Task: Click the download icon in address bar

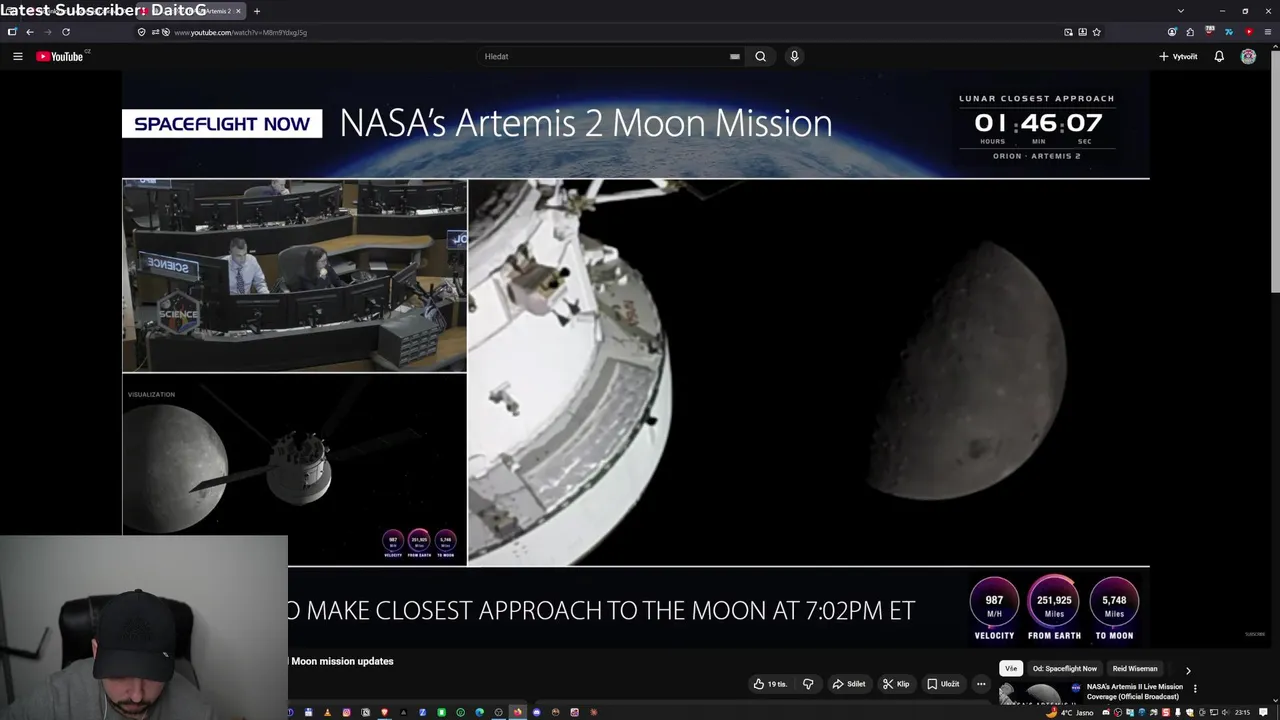Action: point(1082,32)
